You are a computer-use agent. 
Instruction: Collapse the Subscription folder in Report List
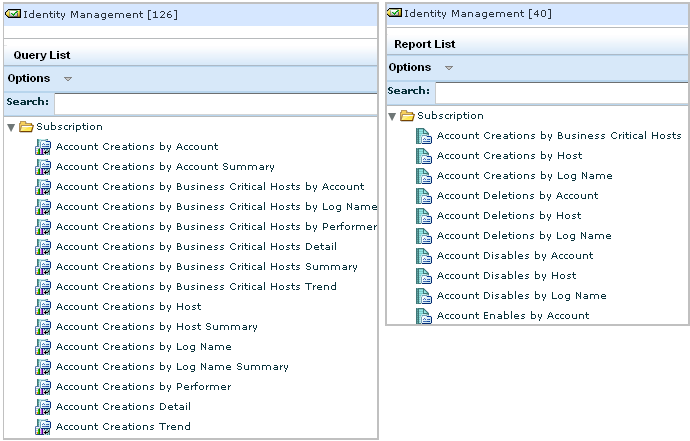pyautogui.click(x=392, y=116)
